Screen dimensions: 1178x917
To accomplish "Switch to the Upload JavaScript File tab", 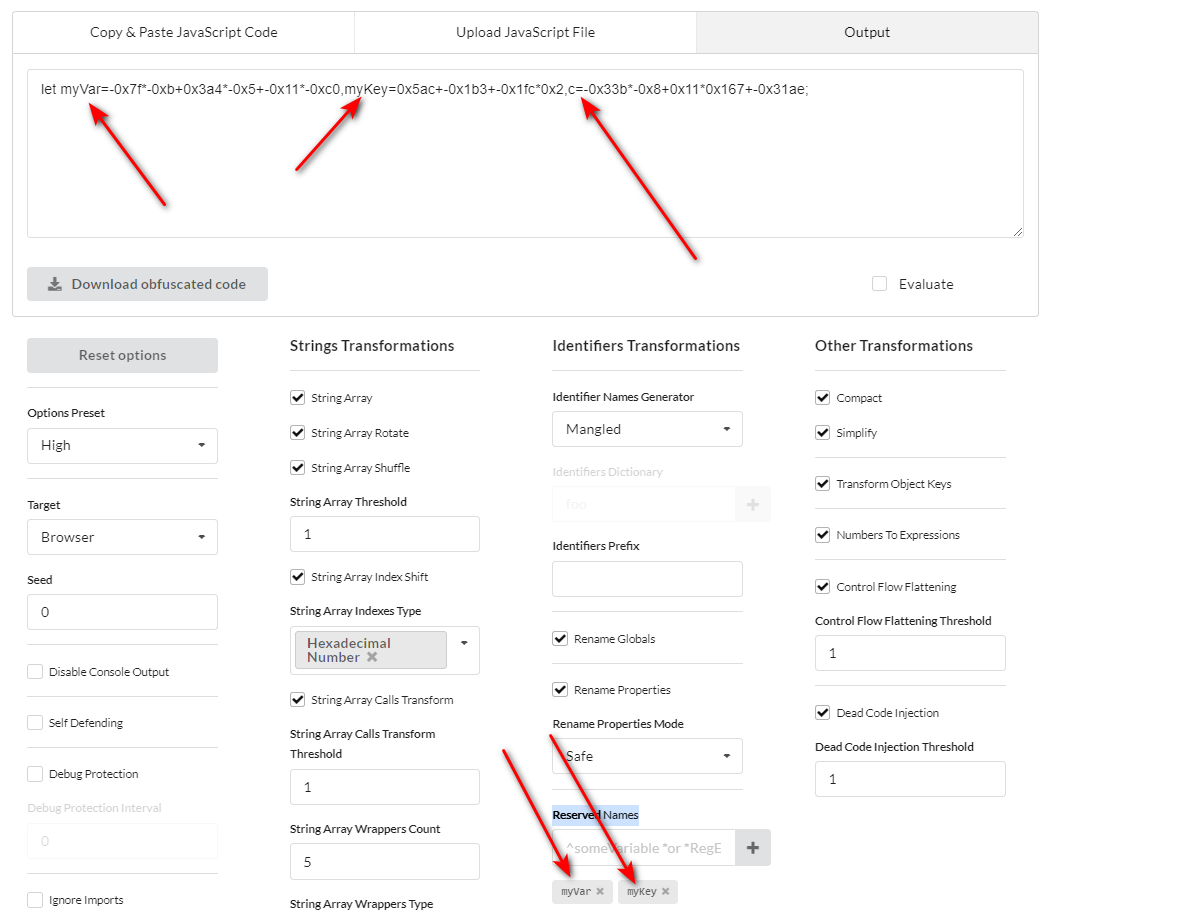I will click(x=525, y=31).
